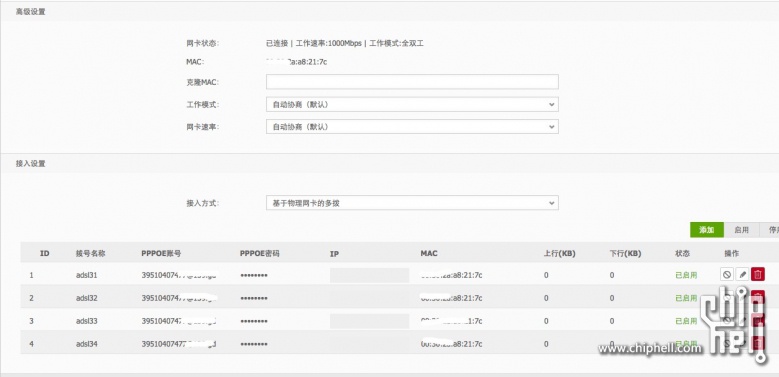Click the MAC address in the adsl32 row
Screen dimensions: 779x377
pos(452,298)
